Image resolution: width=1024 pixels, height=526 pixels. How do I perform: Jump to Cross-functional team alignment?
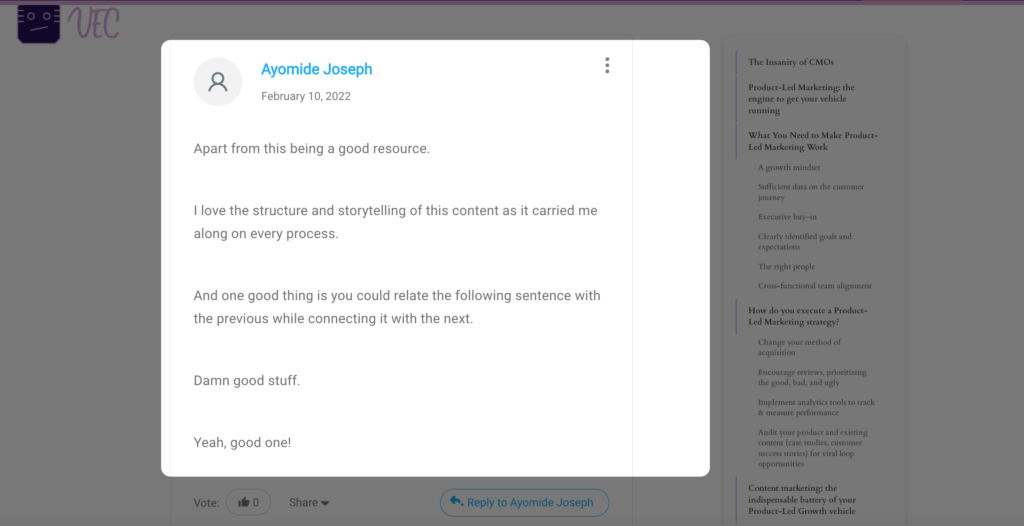[814, 286]
